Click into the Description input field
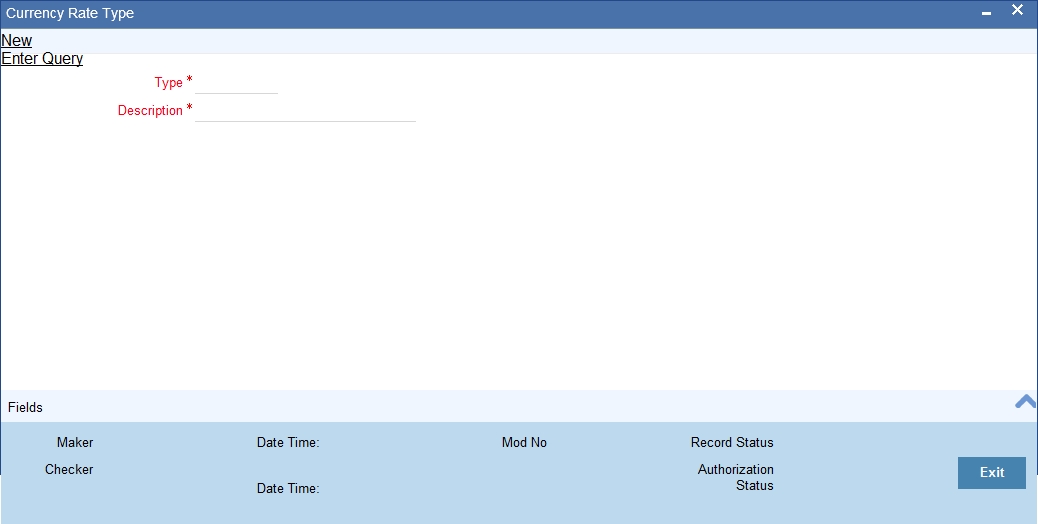This screenshot has width=1038, height=524. pos(305,111)
